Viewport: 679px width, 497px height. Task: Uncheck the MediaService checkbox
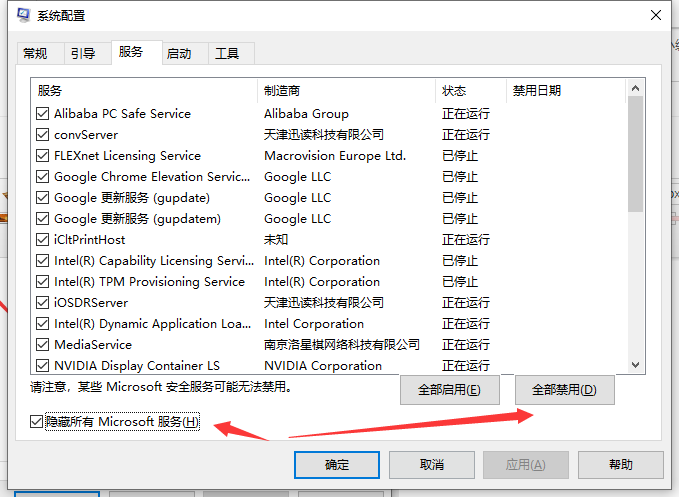click(x=43, y=345)
